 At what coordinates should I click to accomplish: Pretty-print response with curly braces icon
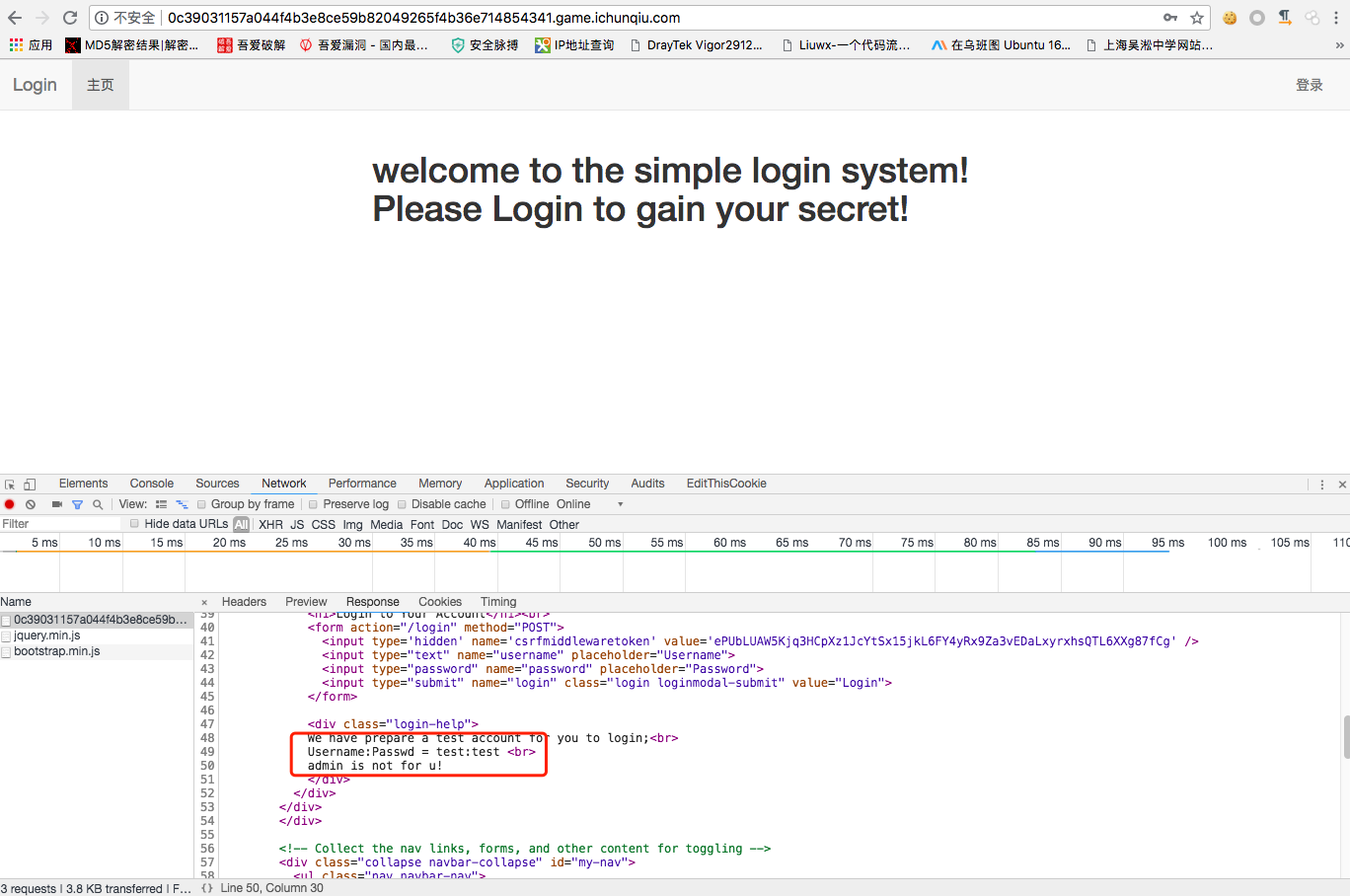click(x=207, y=888)
